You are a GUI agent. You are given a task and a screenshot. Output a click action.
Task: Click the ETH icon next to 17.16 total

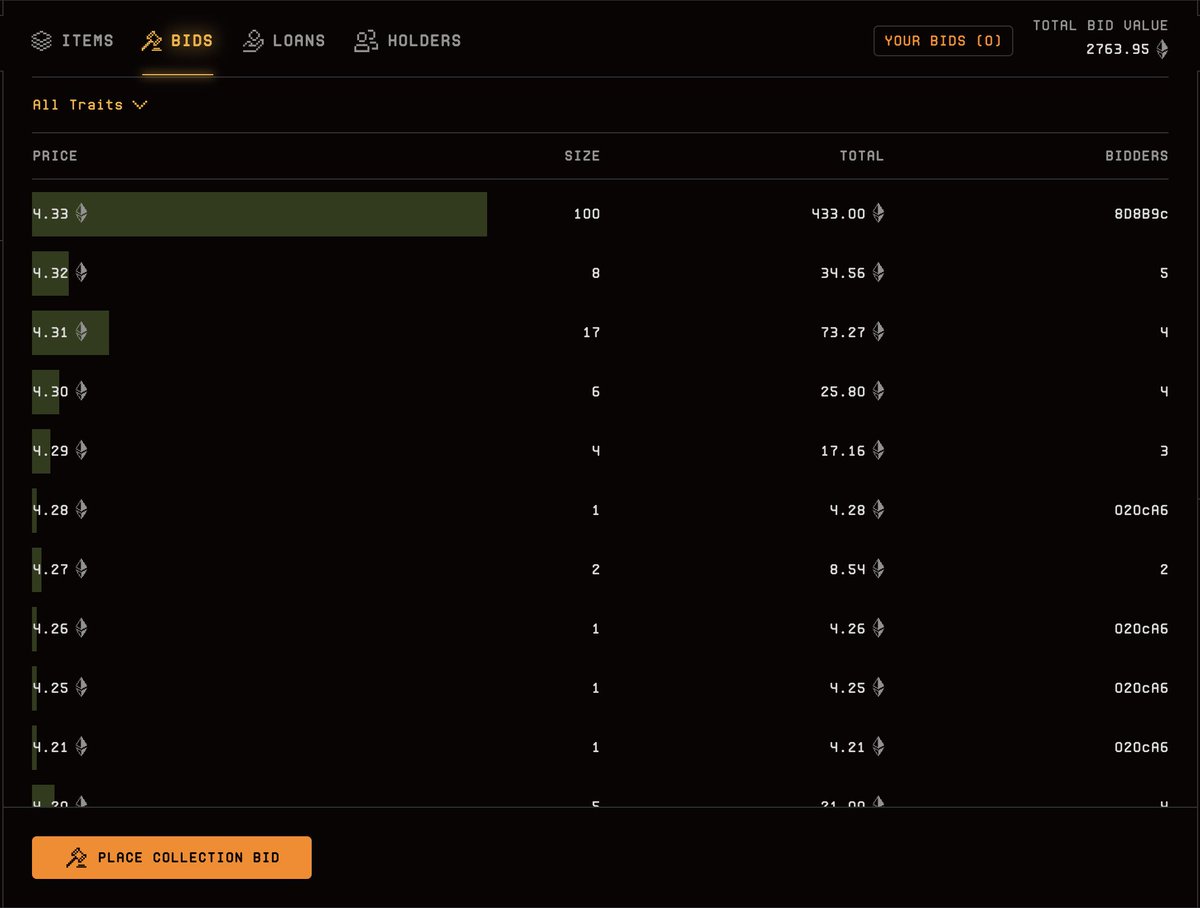coord(880,450)
